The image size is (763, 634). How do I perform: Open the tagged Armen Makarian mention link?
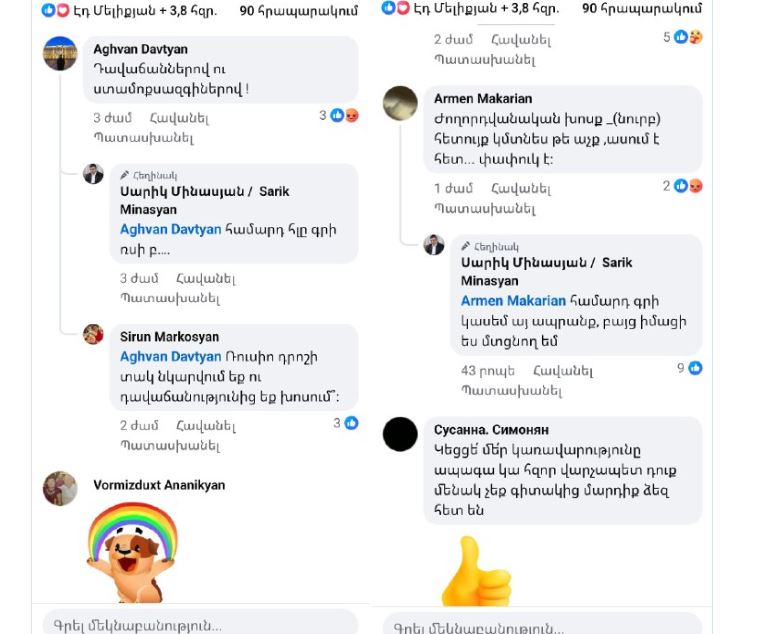click(513, 301)
